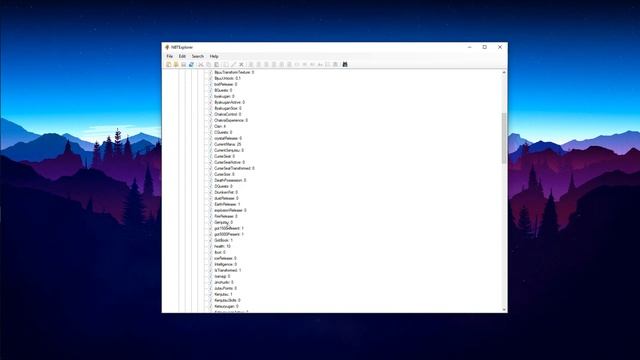Click the vertical scrollbar thumb
640x360 pixels.
tap(504, 138)
